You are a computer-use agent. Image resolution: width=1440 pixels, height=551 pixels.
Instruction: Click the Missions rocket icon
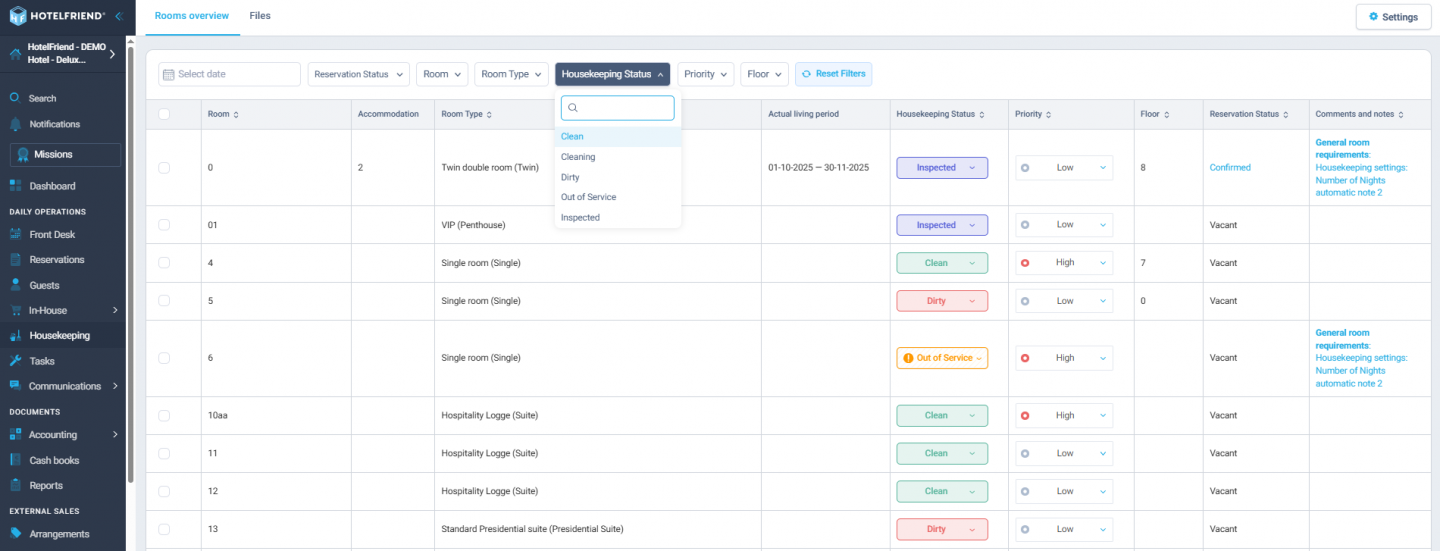tap(23, 154)
